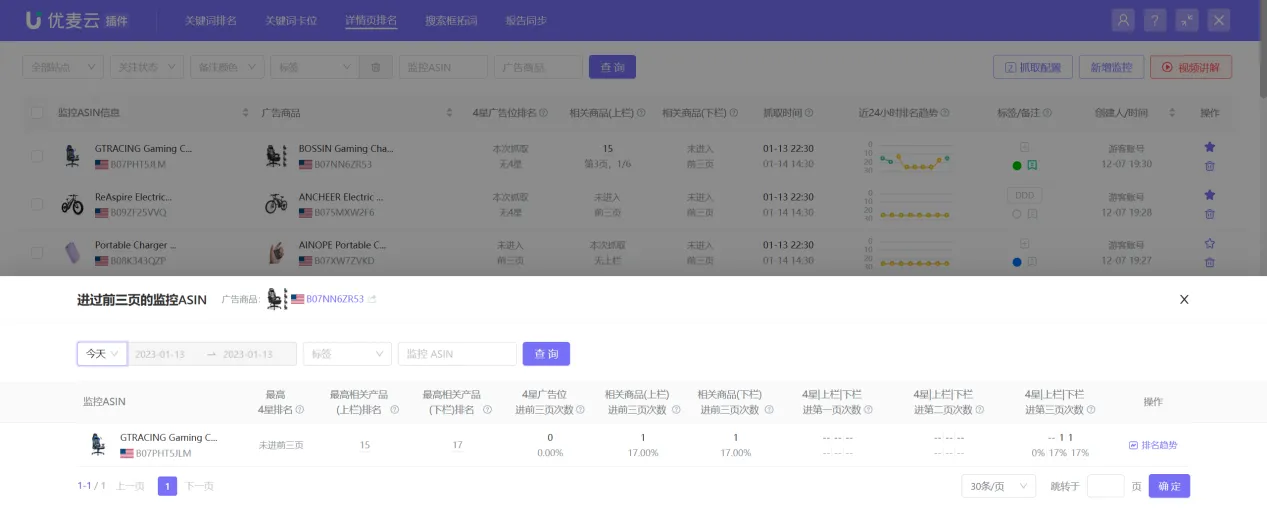The image size is (1267, 522).
Task: Sort by the 广告商品 column arrows
Action: tap(449, 113)
